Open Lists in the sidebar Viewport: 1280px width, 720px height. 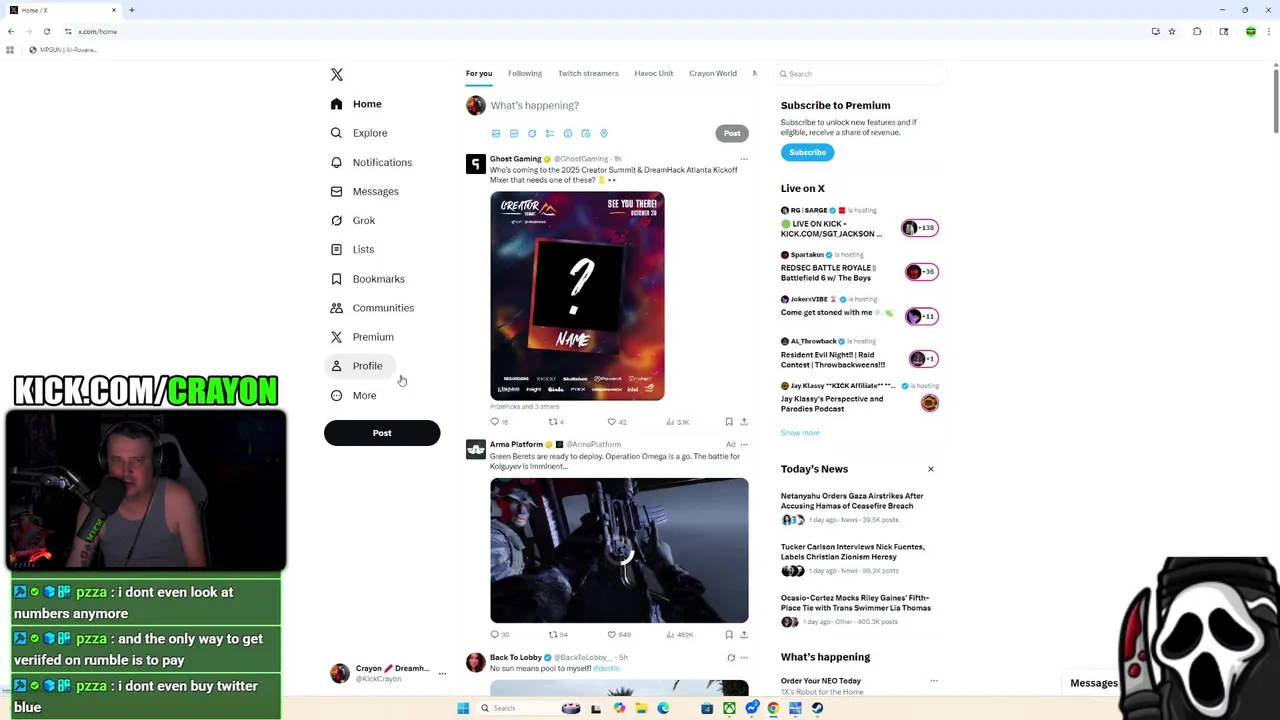click(352, 249)
